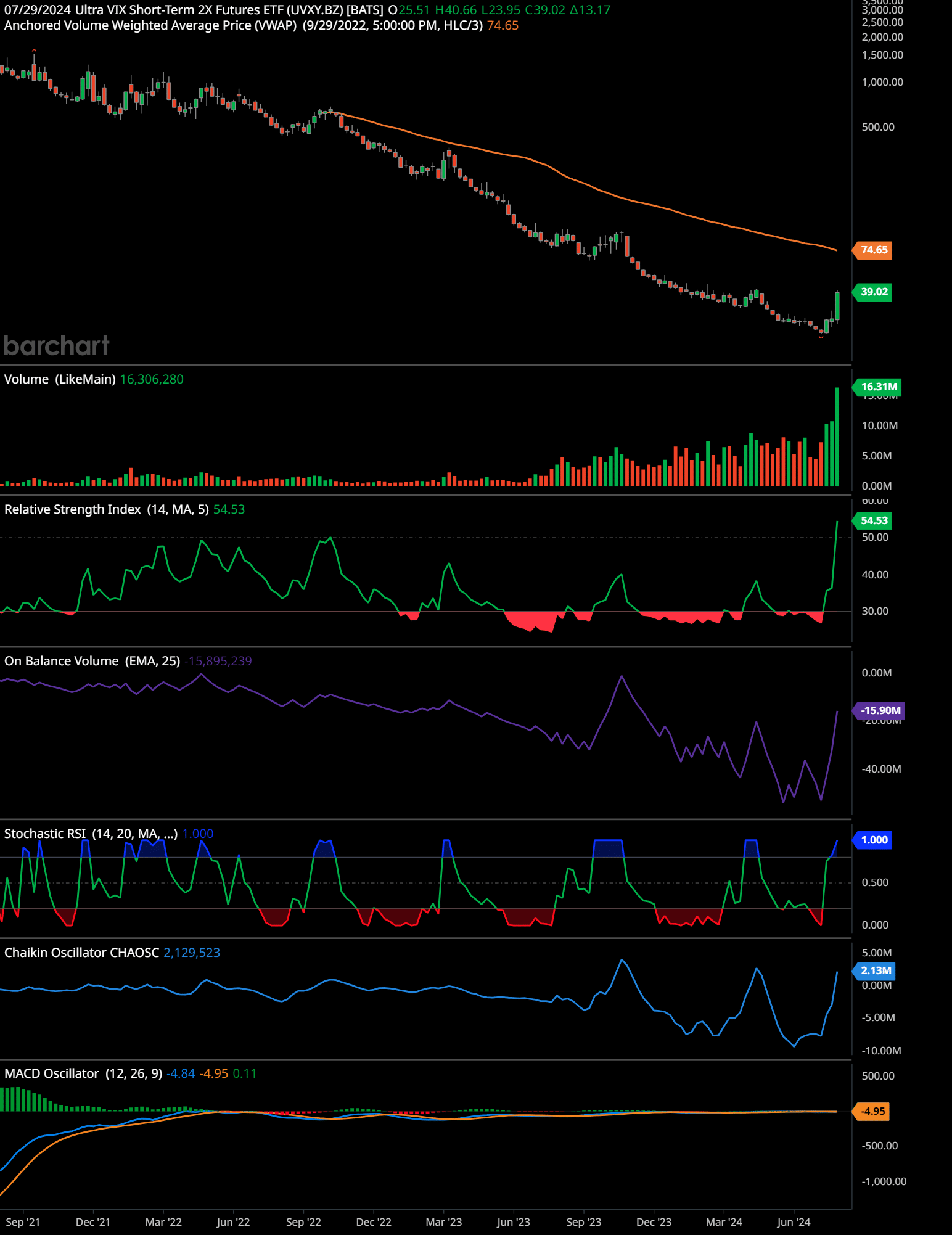Click the 10.00M volume axis label
The image size is (952, 1235).
point(880,426)
